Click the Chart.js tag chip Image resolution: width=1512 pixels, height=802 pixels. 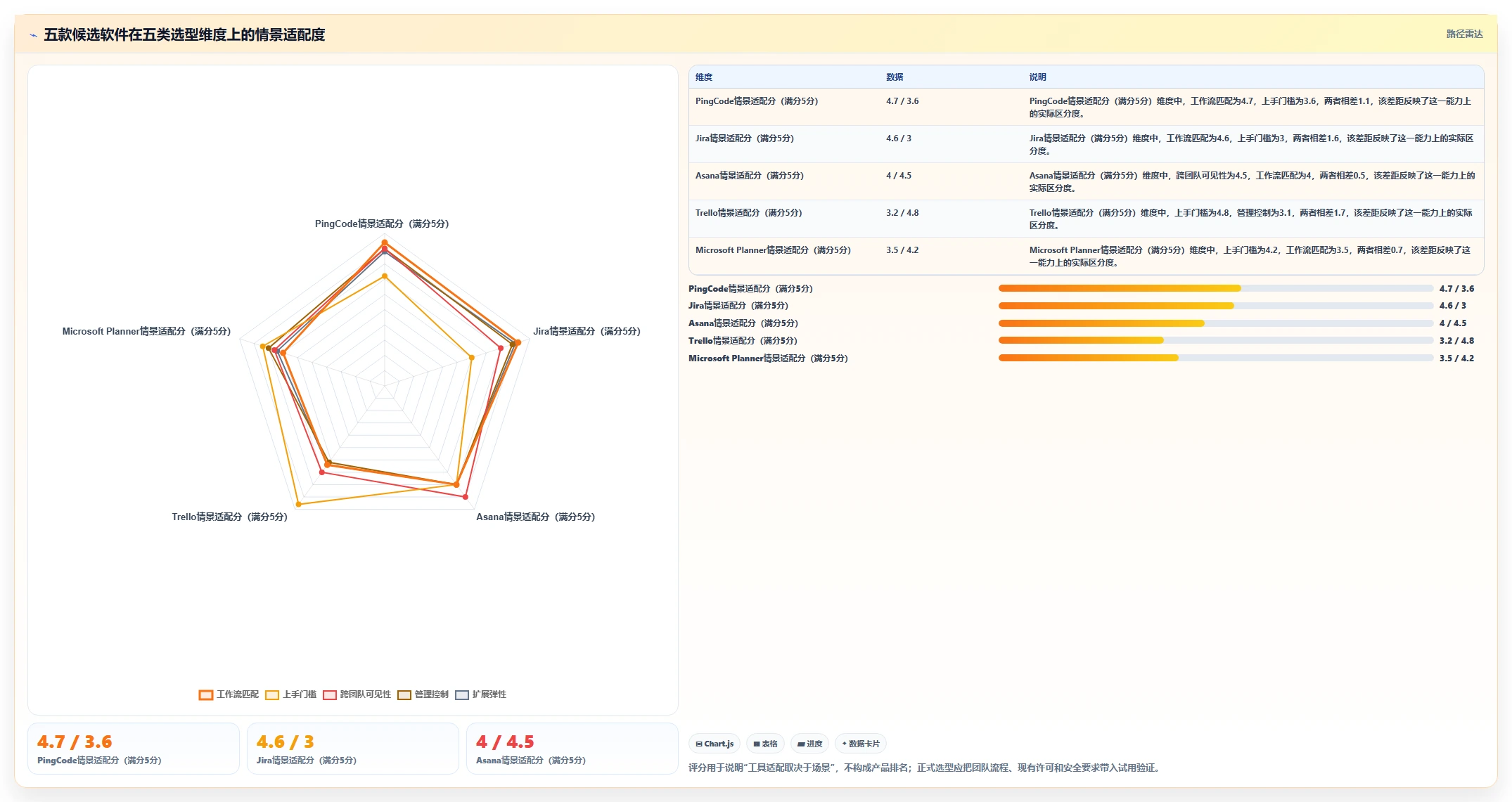tap(715, 744)
